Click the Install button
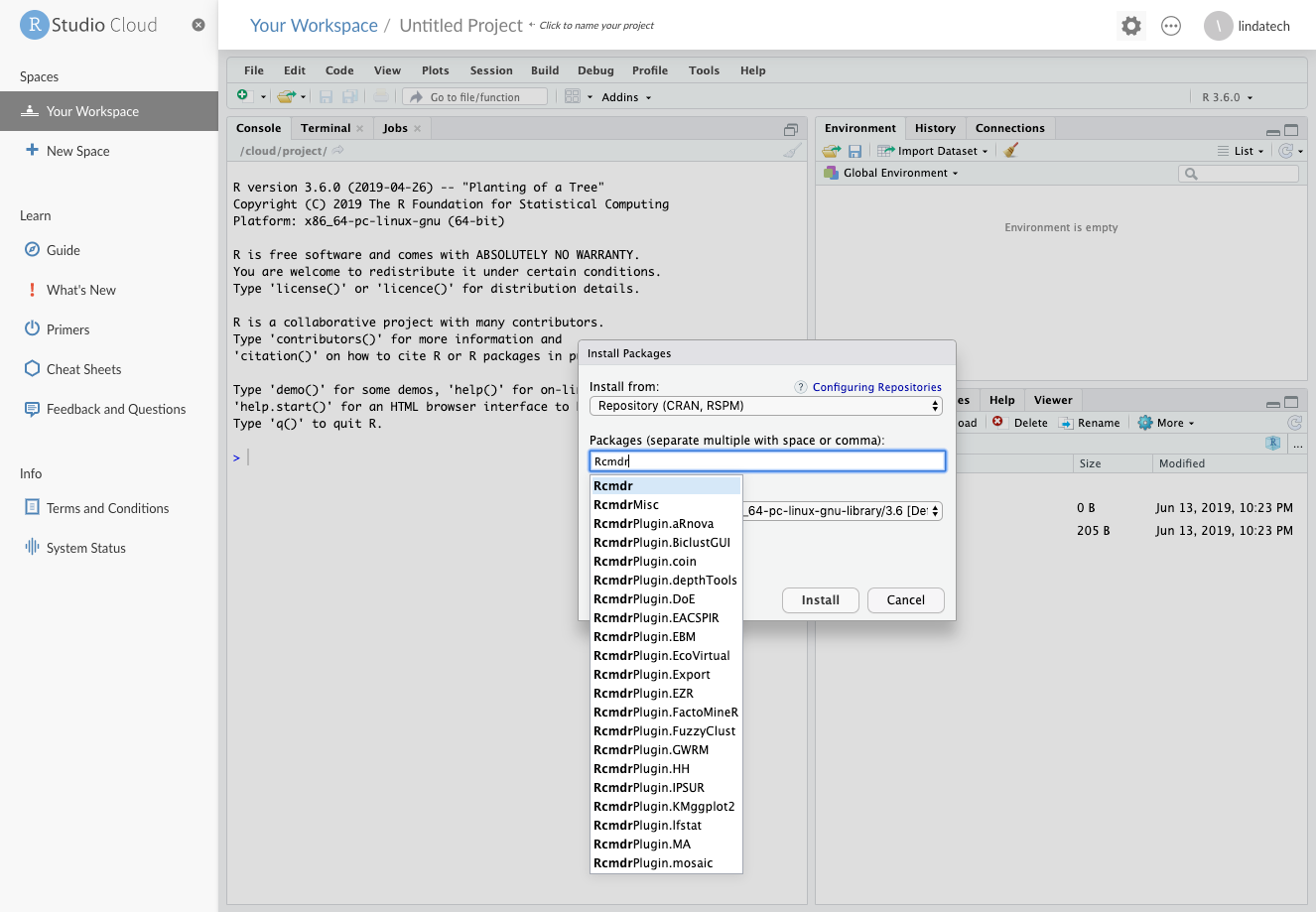This screenshot has height=912, width=1316. [820, 599]
